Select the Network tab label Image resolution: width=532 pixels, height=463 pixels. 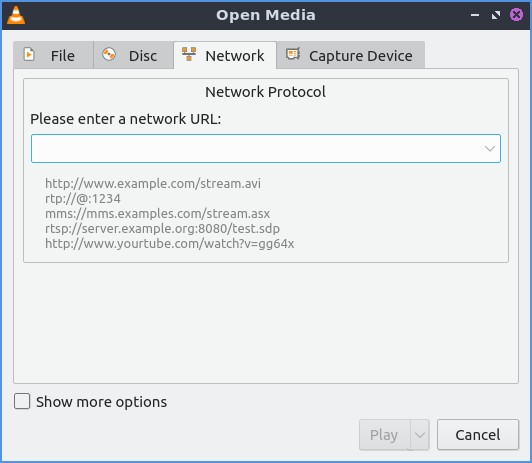click(x=235, y=56)
